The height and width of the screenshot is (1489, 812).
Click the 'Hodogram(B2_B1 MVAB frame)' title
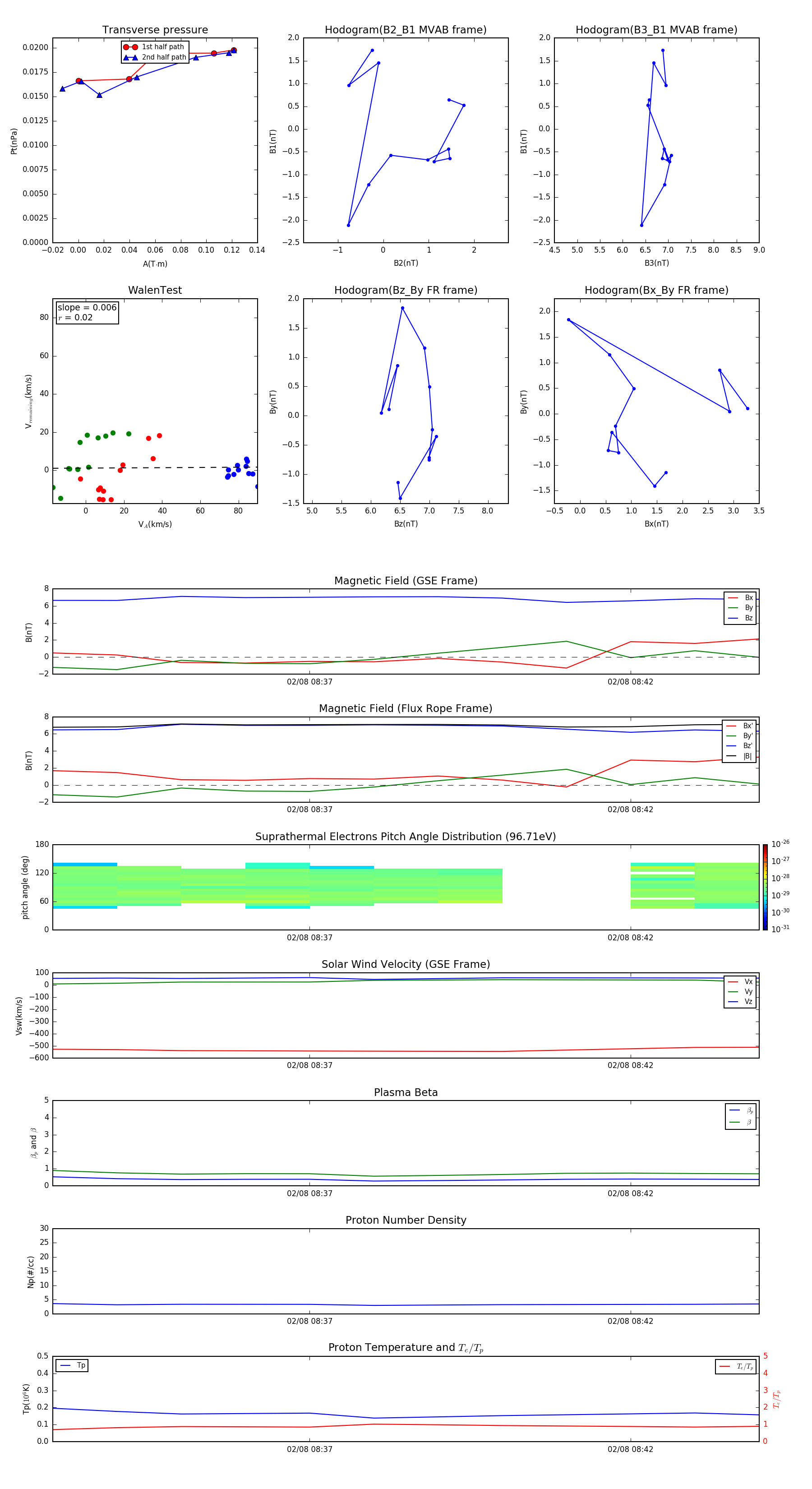point(406,30)
